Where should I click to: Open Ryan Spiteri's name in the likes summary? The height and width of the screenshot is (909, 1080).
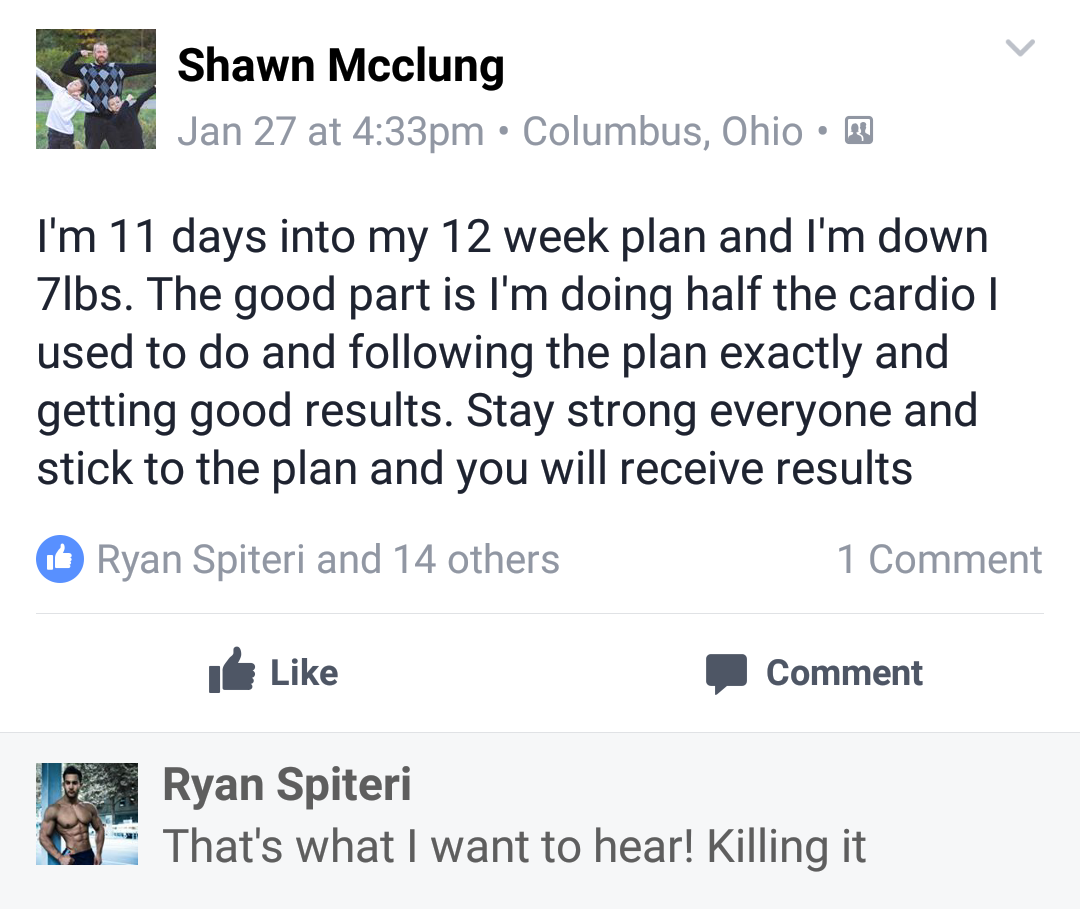click(x=200, y=559)
